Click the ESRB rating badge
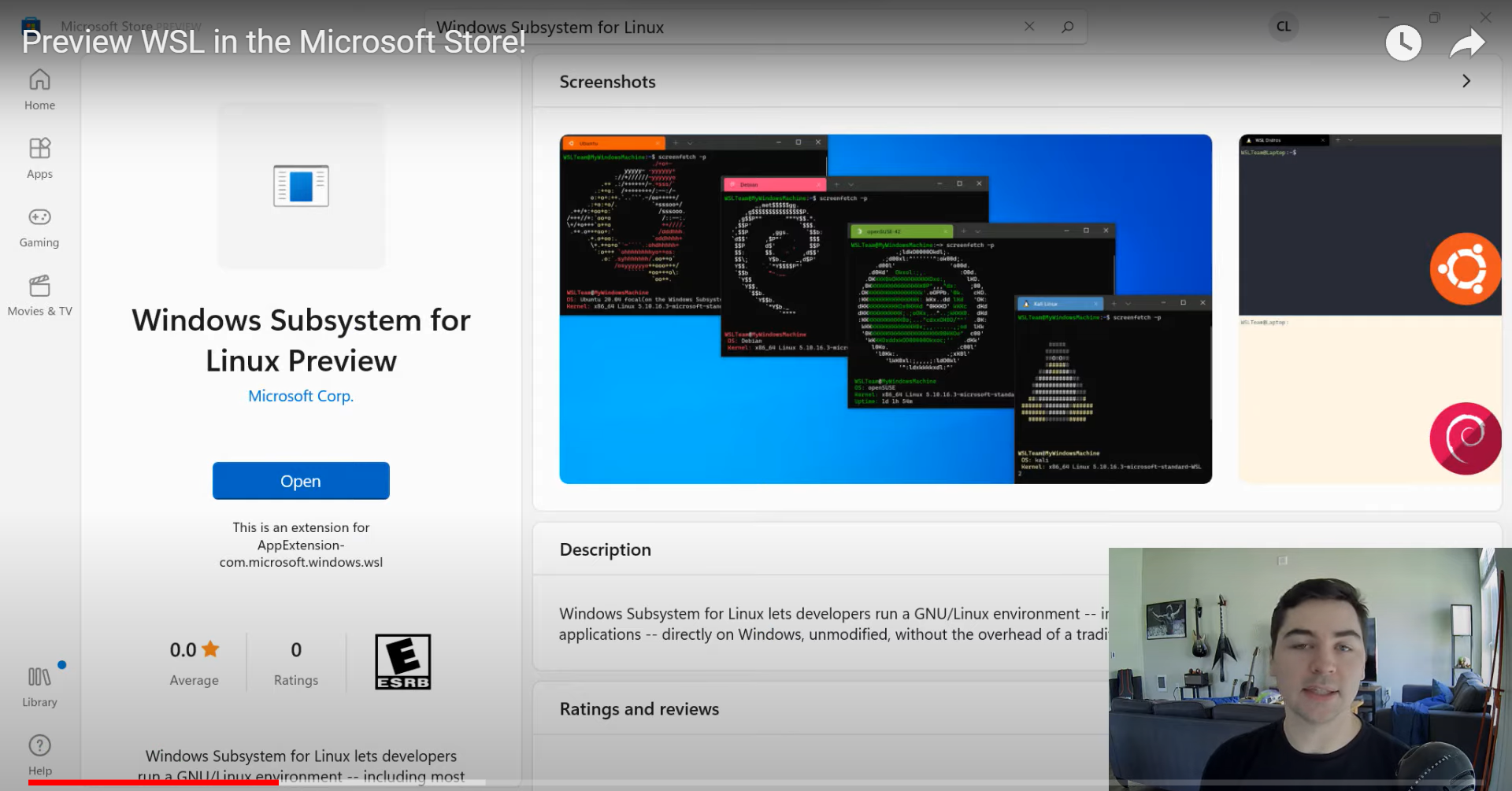Image resolution: width=1512 pixels, height=791 pixels. 402,662
